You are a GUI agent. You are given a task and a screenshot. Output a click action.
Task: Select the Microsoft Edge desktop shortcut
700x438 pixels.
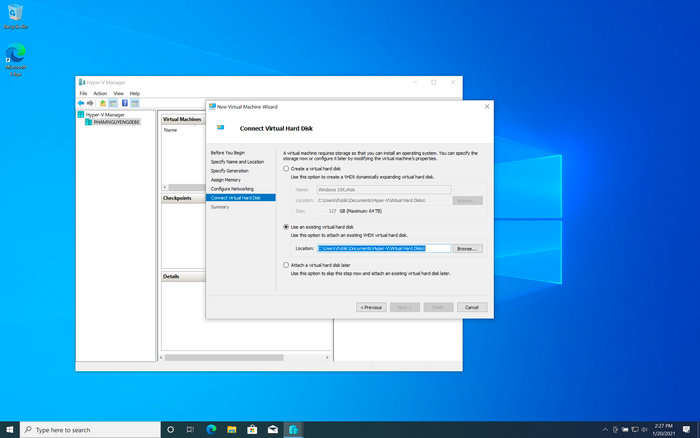pos(16,60)
